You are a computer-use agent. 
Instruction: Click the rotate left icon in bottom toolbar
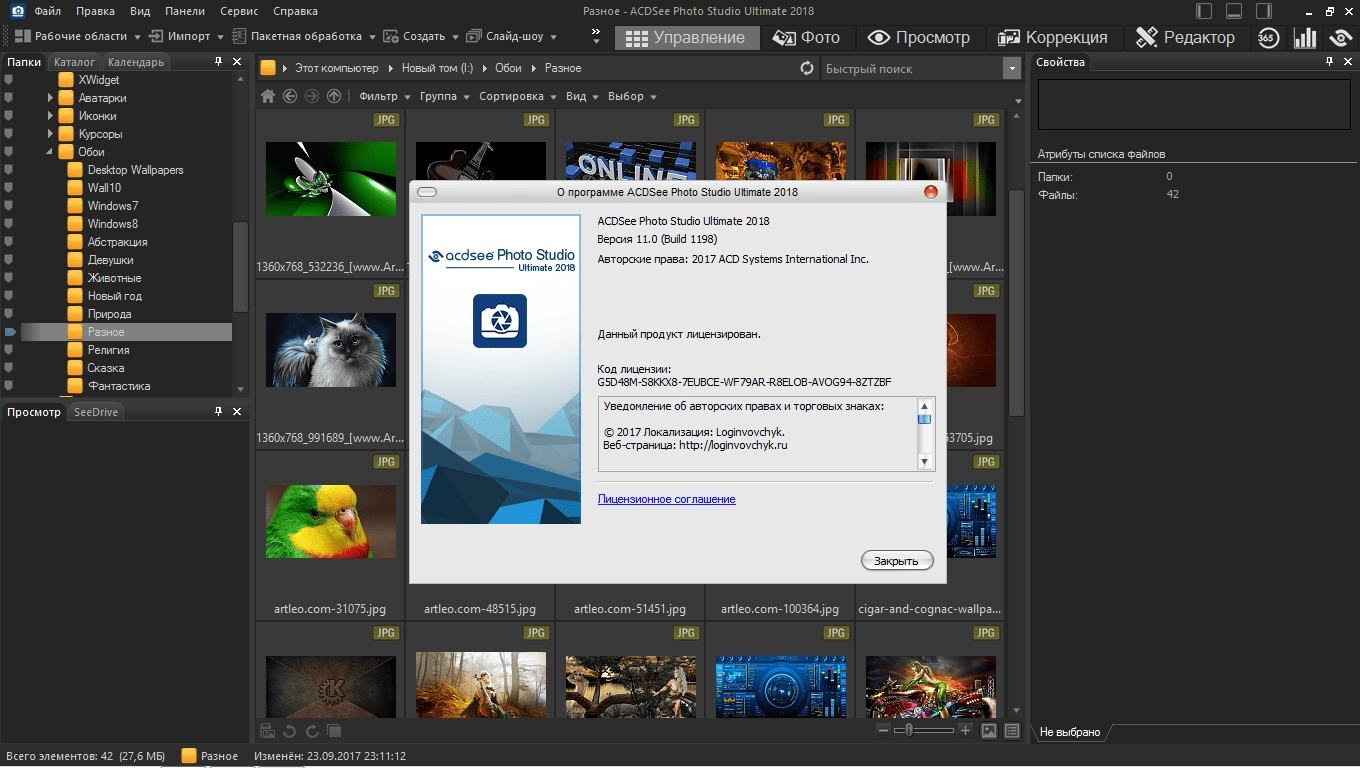point(290,731)
